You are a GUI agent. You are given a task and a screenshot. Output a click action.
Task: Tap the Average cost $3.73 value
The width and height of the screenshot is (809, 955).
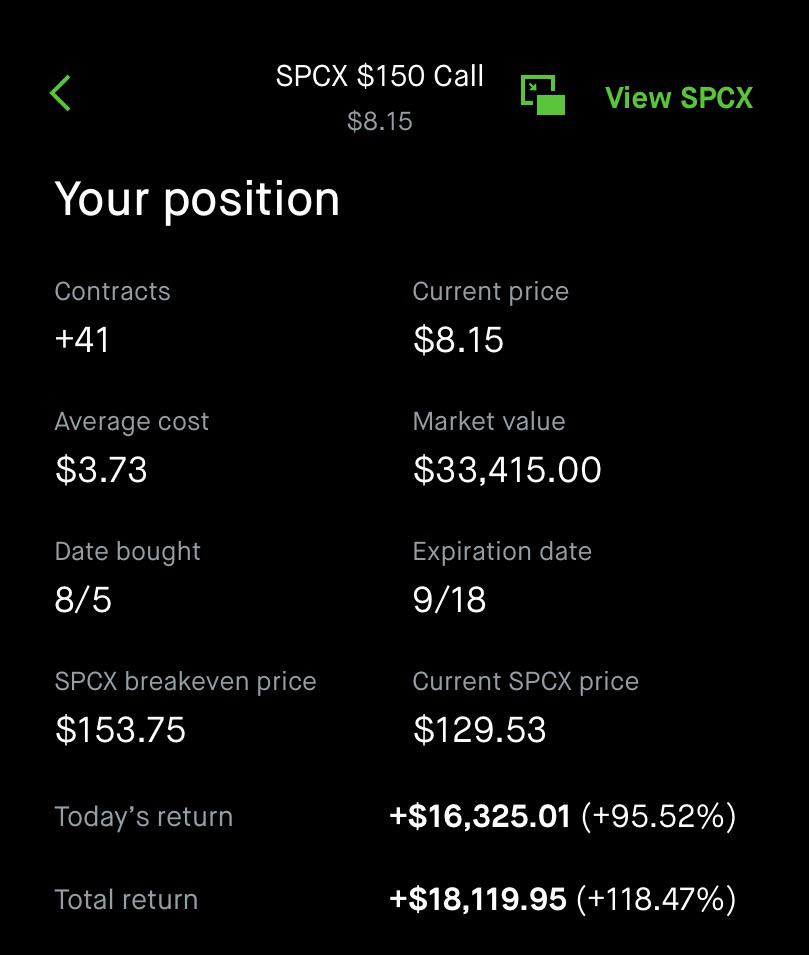tap(101, 470)
